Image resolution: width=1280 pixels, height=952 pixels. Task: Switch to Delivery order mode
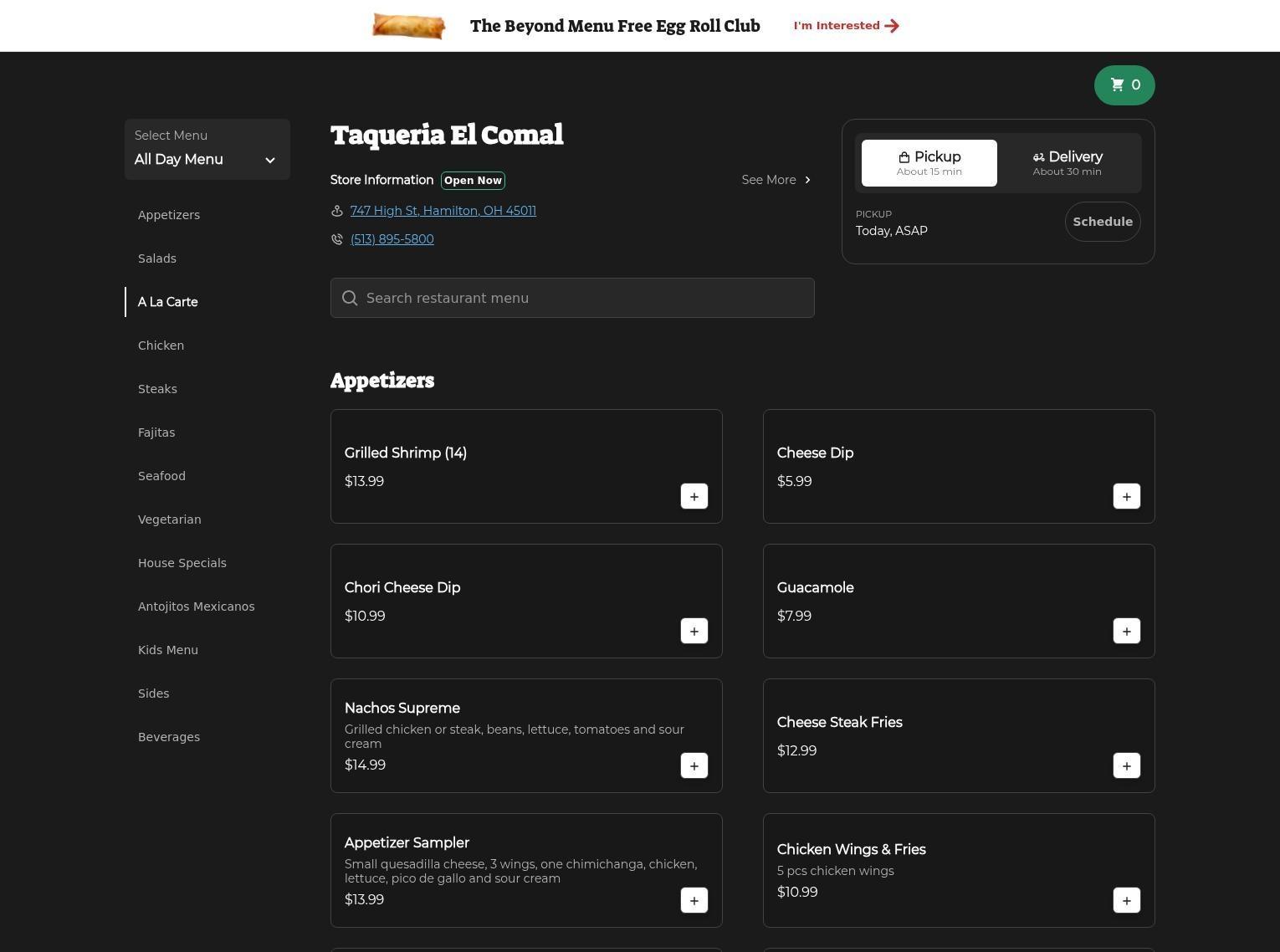click(1067, 163)
